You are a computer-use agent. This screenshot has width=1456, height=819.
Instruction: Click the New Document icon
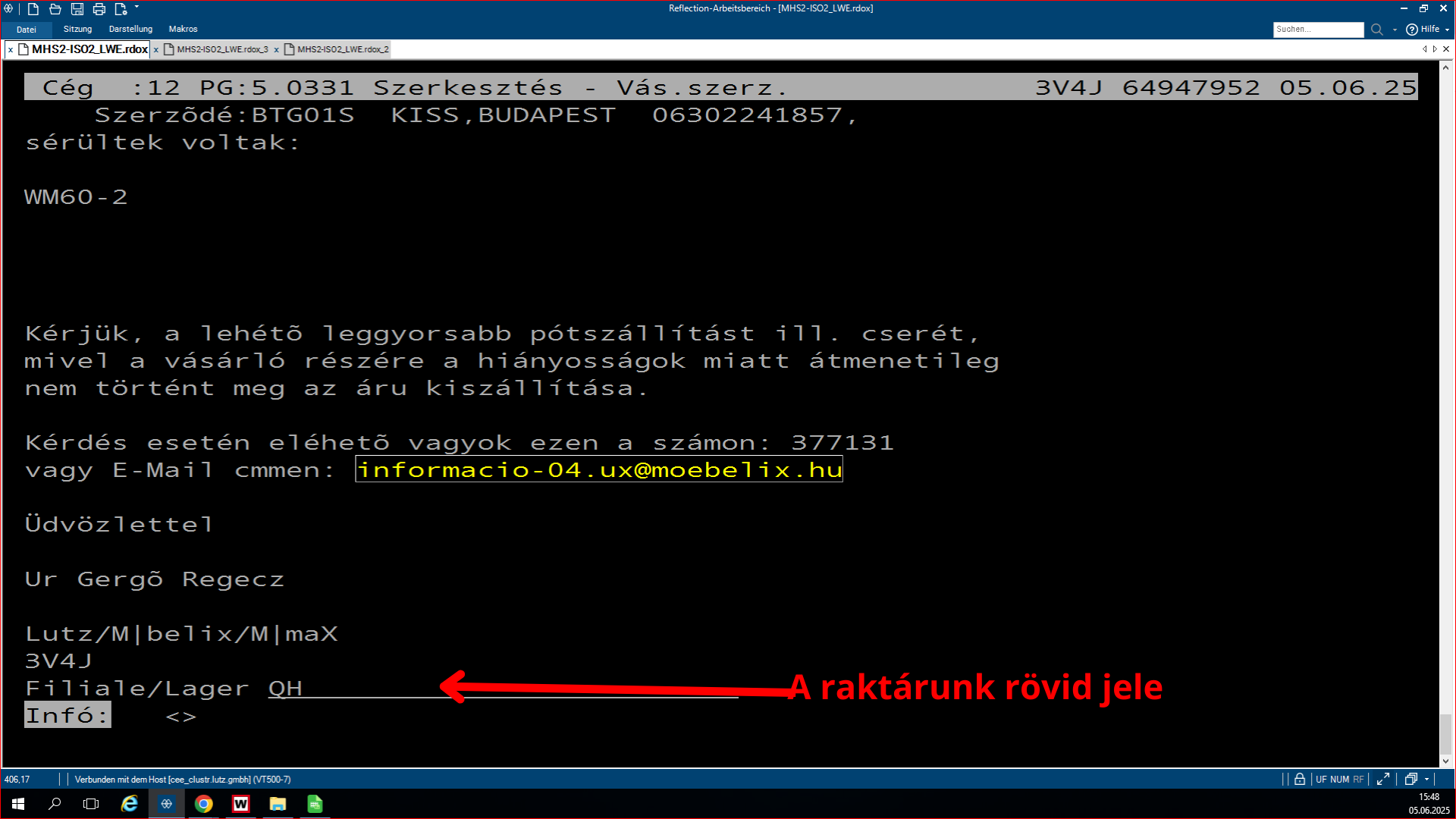tap(33, 9)
